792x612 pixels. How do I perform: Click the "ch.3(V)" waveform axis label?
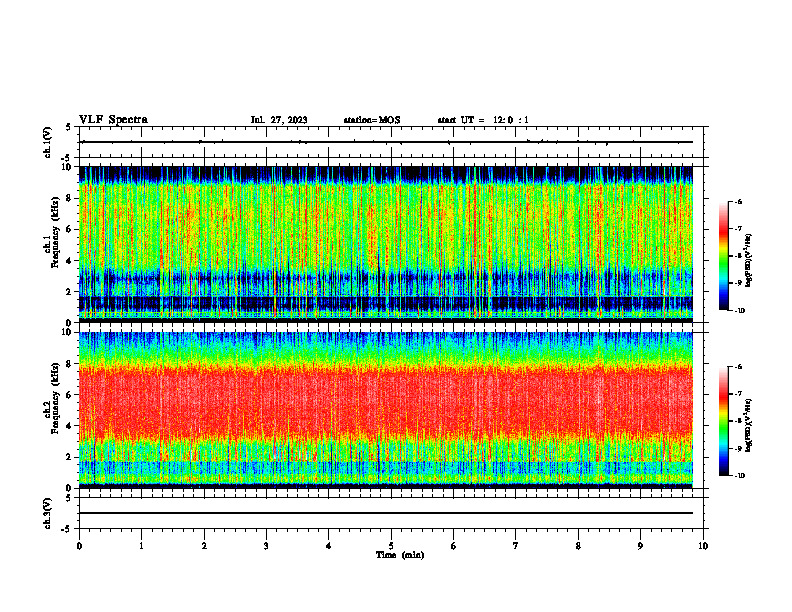(48, 513)
